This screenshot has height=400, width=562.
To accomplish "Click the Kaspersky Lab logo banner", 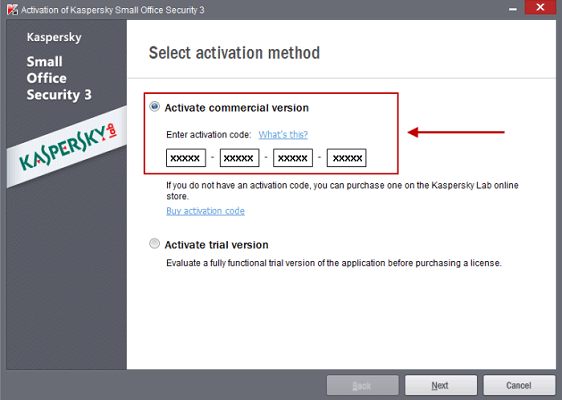I will pos(67,147).
